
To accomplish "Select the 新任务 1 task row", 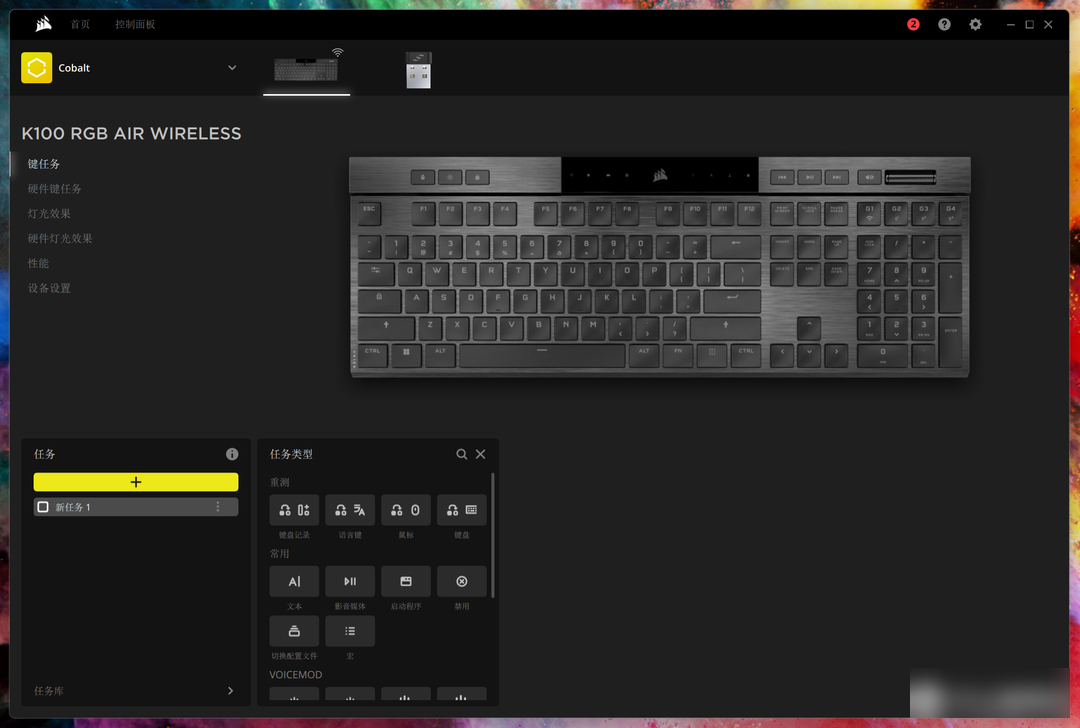I will coord(136,507).
